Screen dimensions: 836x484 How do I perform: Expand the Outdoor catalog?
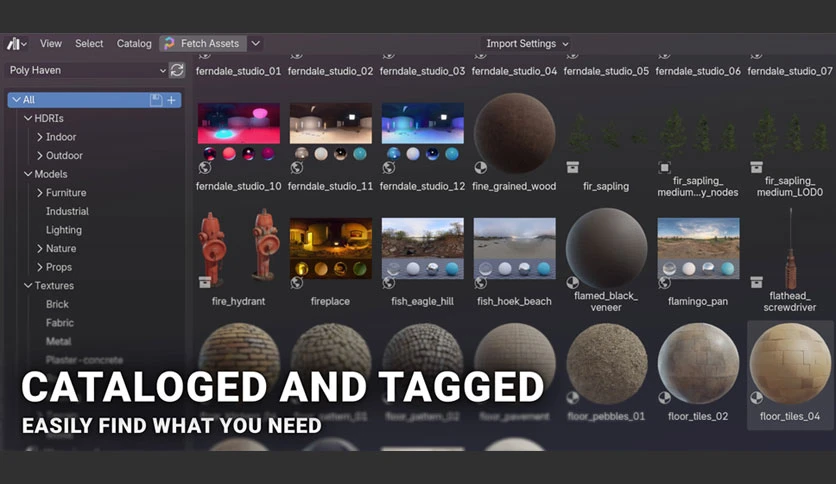coord(39,156)
